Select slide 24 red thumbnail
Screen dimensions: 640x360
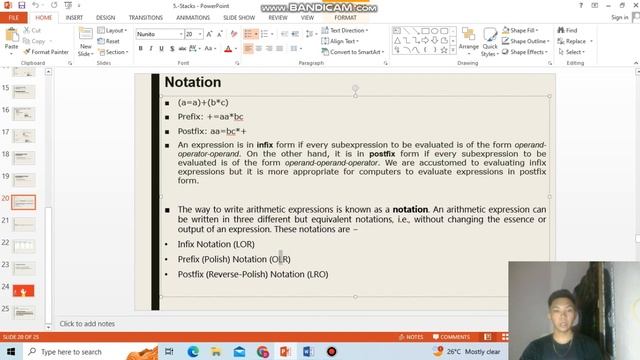tap(24, 291)
